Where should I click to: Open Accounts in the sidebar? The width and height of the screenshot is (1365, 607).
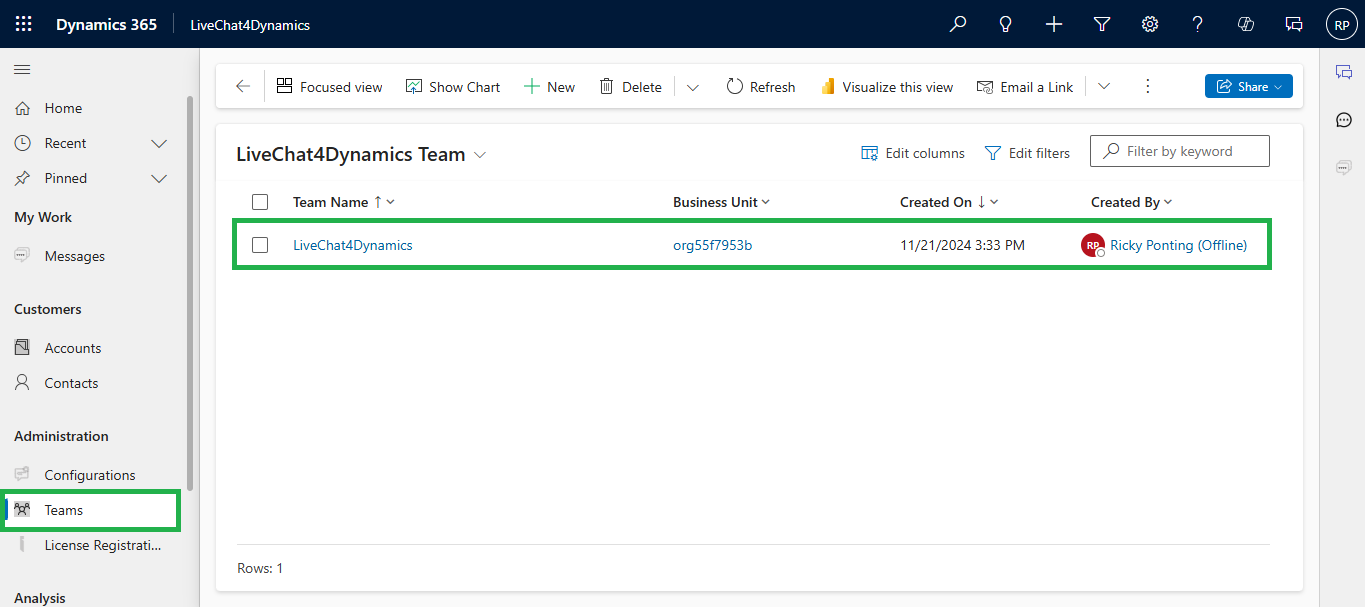[72, 348]
